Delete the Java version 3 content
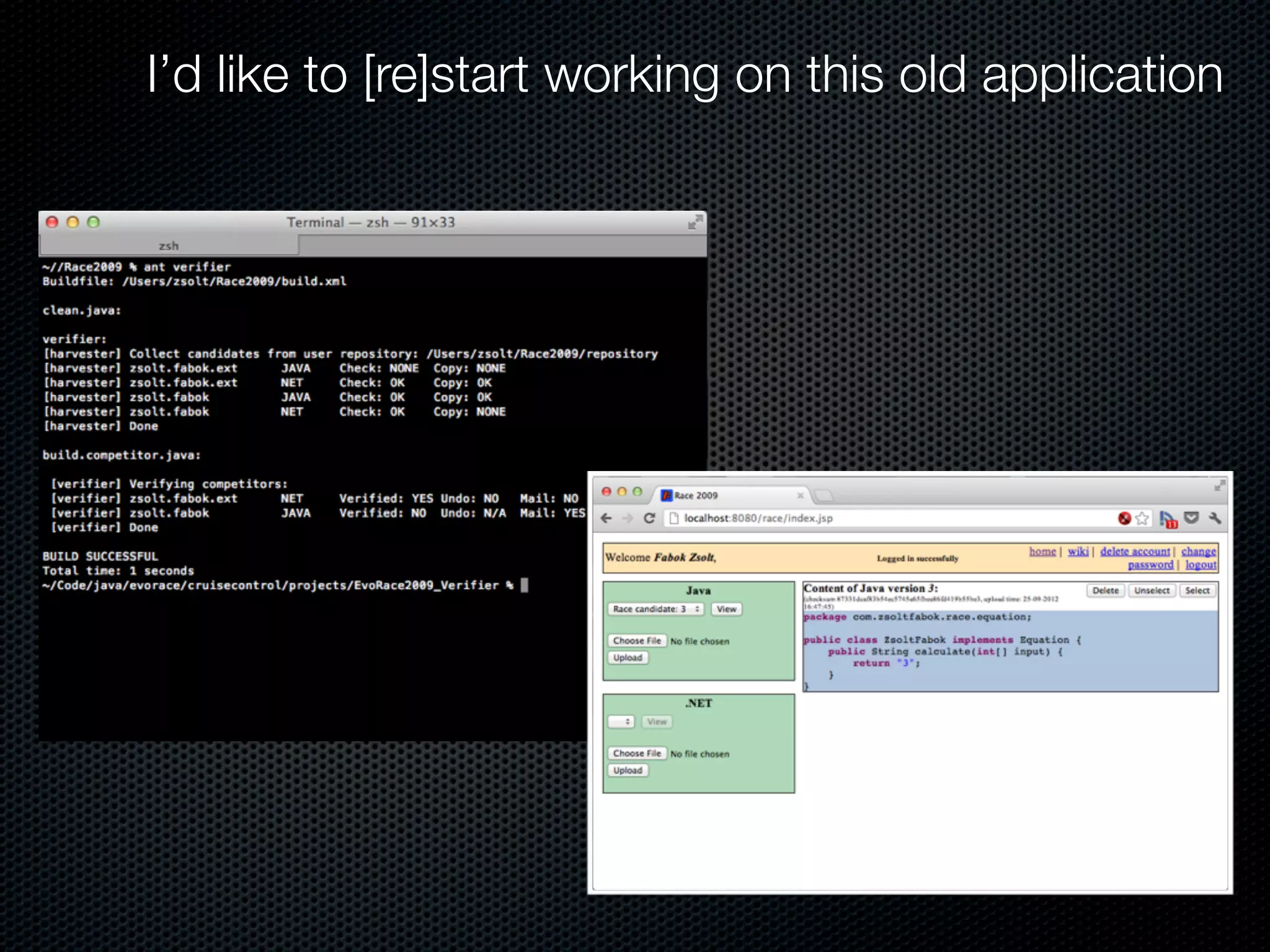The width and height of the screenshot is (1270, 952). click(1106, 591)
